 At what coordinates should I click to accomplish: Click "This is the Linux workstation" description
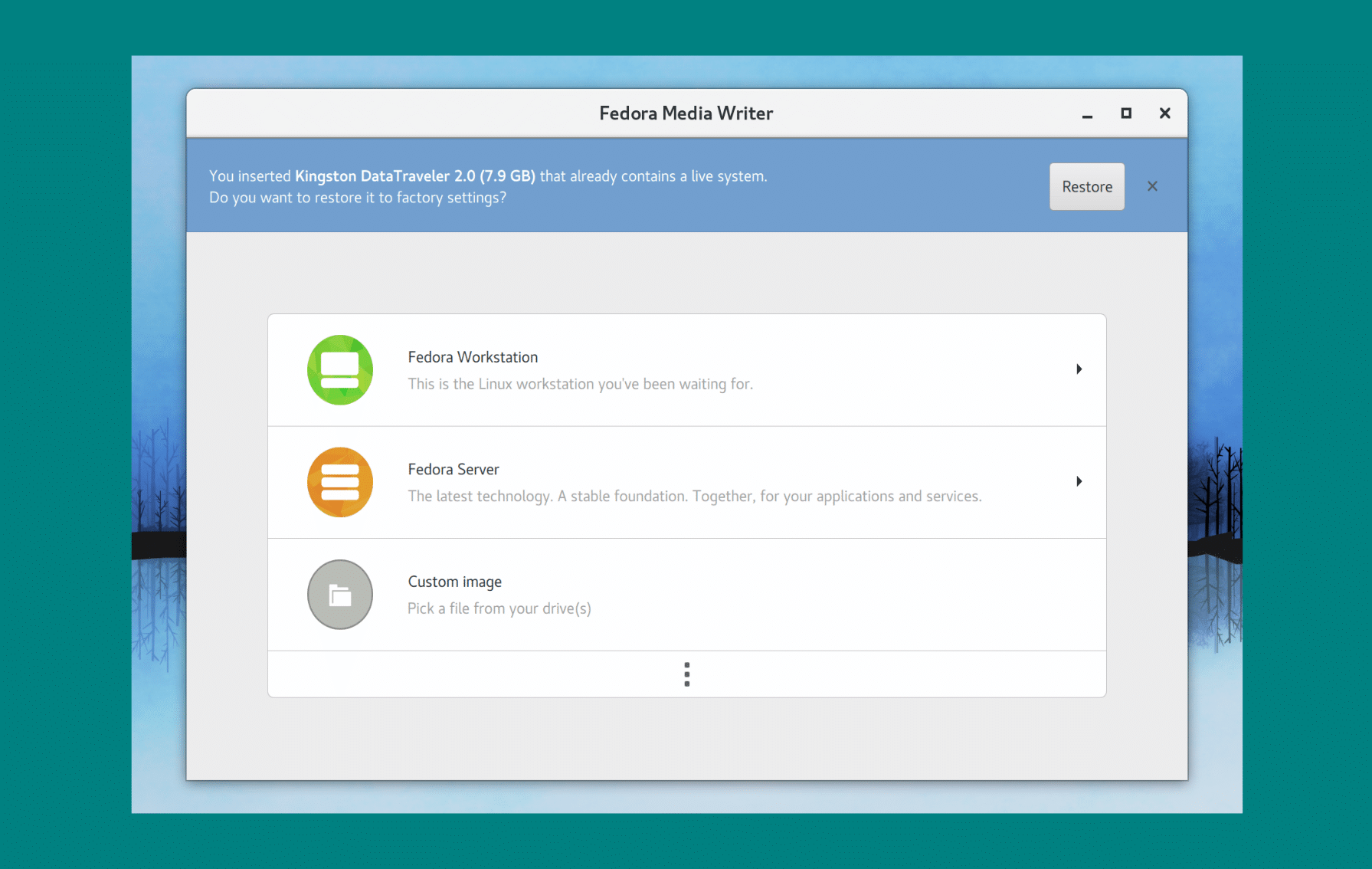pos(581,384)
